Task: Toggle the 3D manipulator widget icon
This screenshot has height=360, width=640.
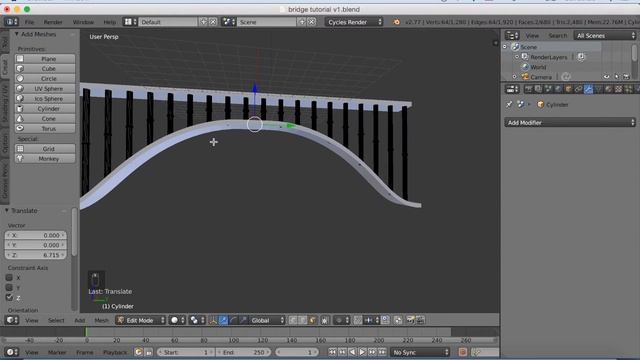Action: pos(213,320)
